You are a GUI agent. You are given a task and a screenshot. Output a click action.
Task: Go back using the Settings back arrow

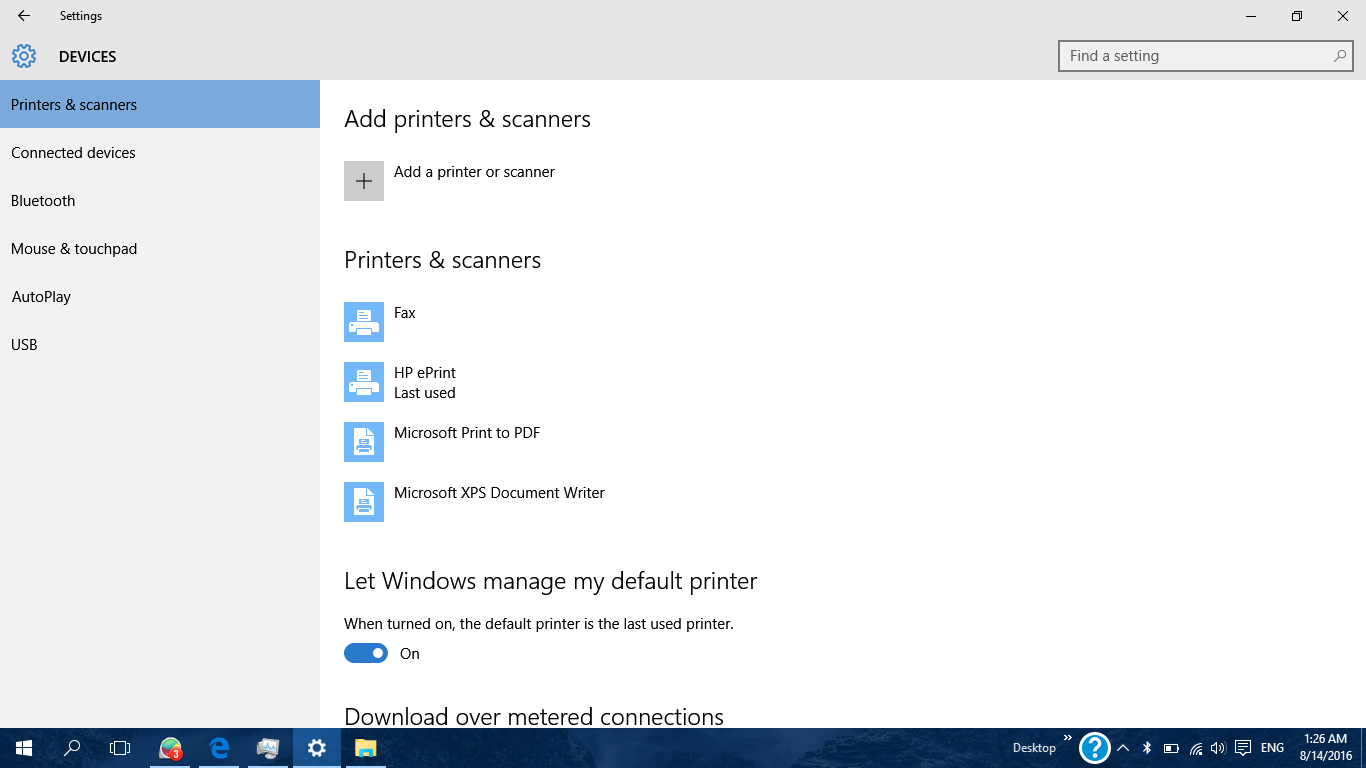click(24, 16)
